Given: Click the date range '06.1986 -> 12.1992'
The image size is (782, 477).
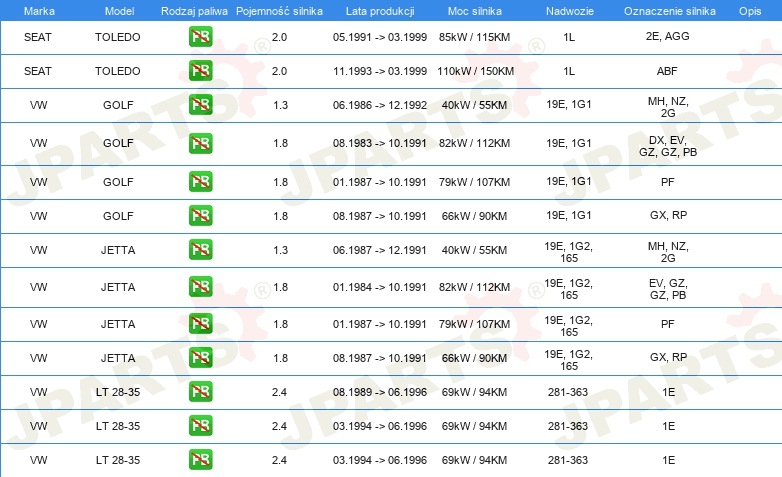Looking at the screenshot, I should [380, 105].
